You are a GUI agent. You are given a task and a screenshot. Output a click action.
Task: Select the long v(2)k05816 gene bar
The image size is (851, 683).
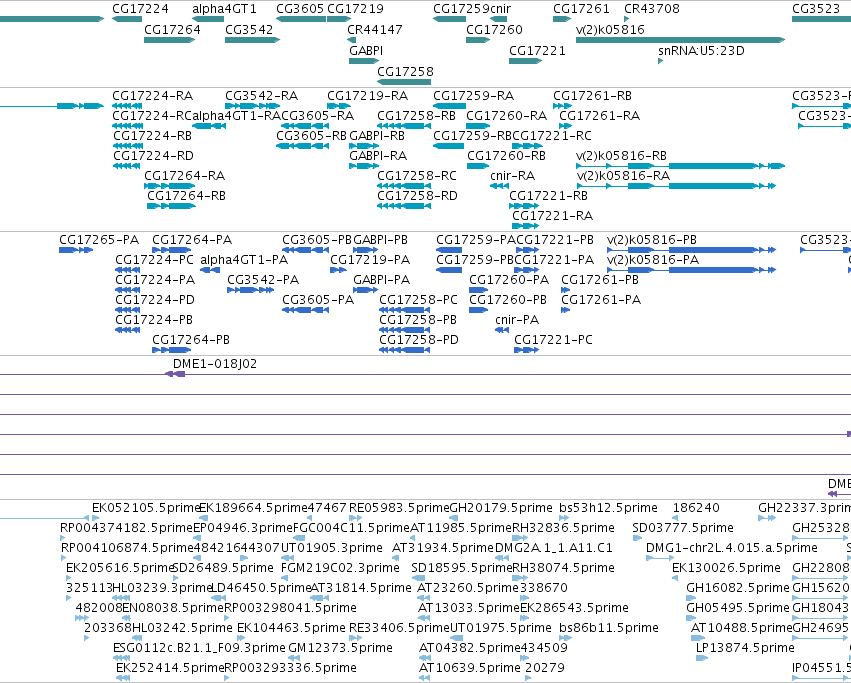point(681,40)
